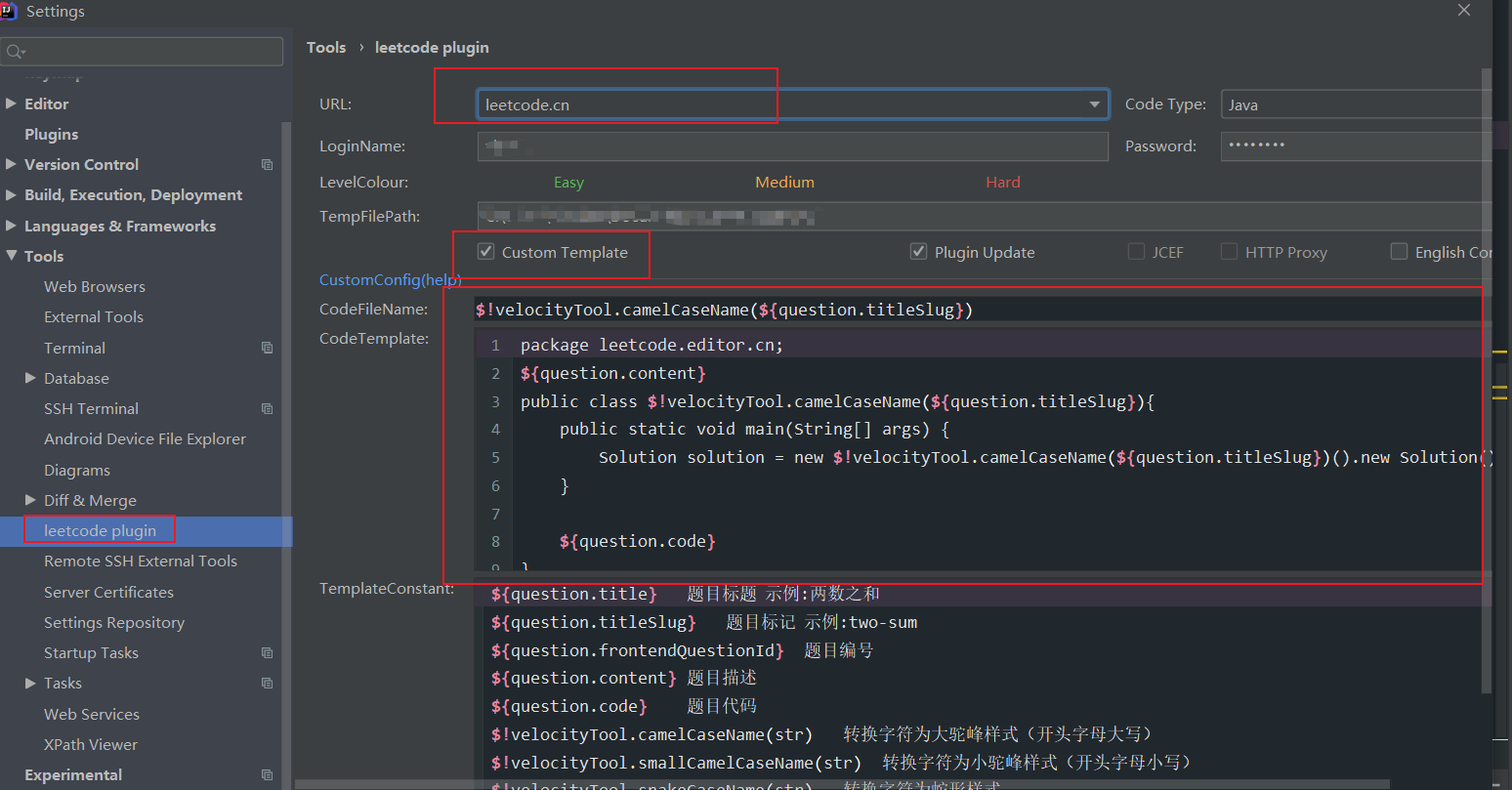Click Tools in the breadcrumb
1512x790 pixels.
pos(326,47)
